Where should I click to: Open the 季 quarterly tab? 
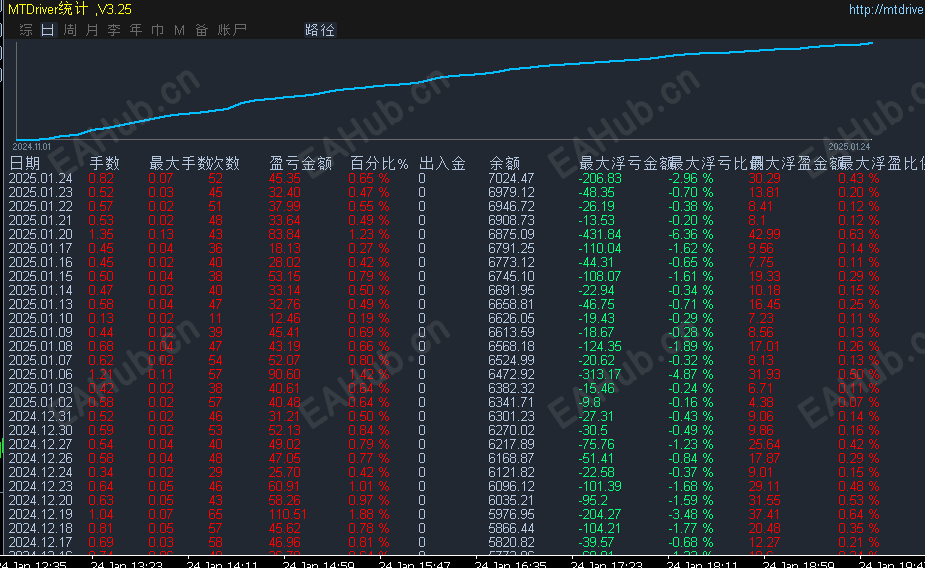coord(114,30)
